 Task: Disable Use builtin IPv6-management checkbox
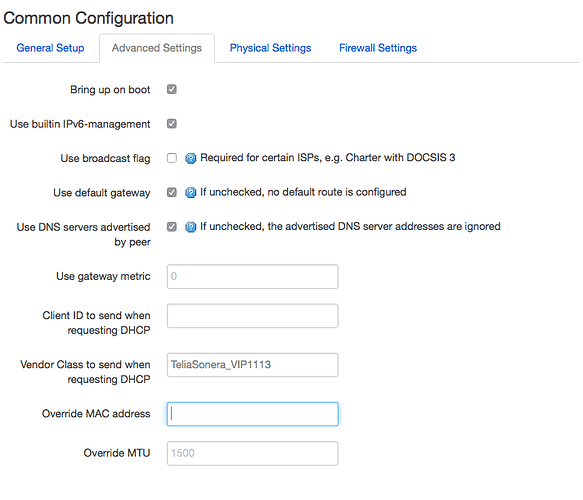pos(172,124)
